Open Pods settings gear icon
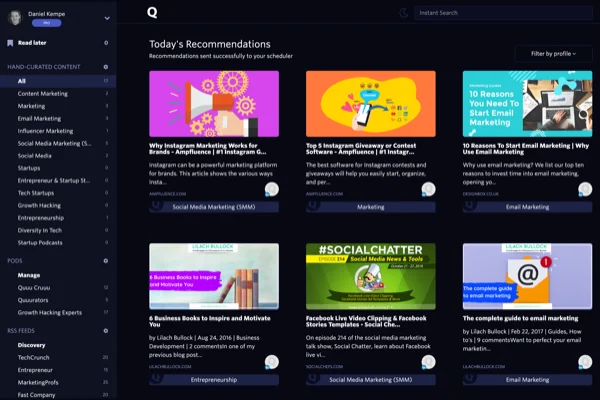The width and height of the screenshot is (600, 400). 106,261
